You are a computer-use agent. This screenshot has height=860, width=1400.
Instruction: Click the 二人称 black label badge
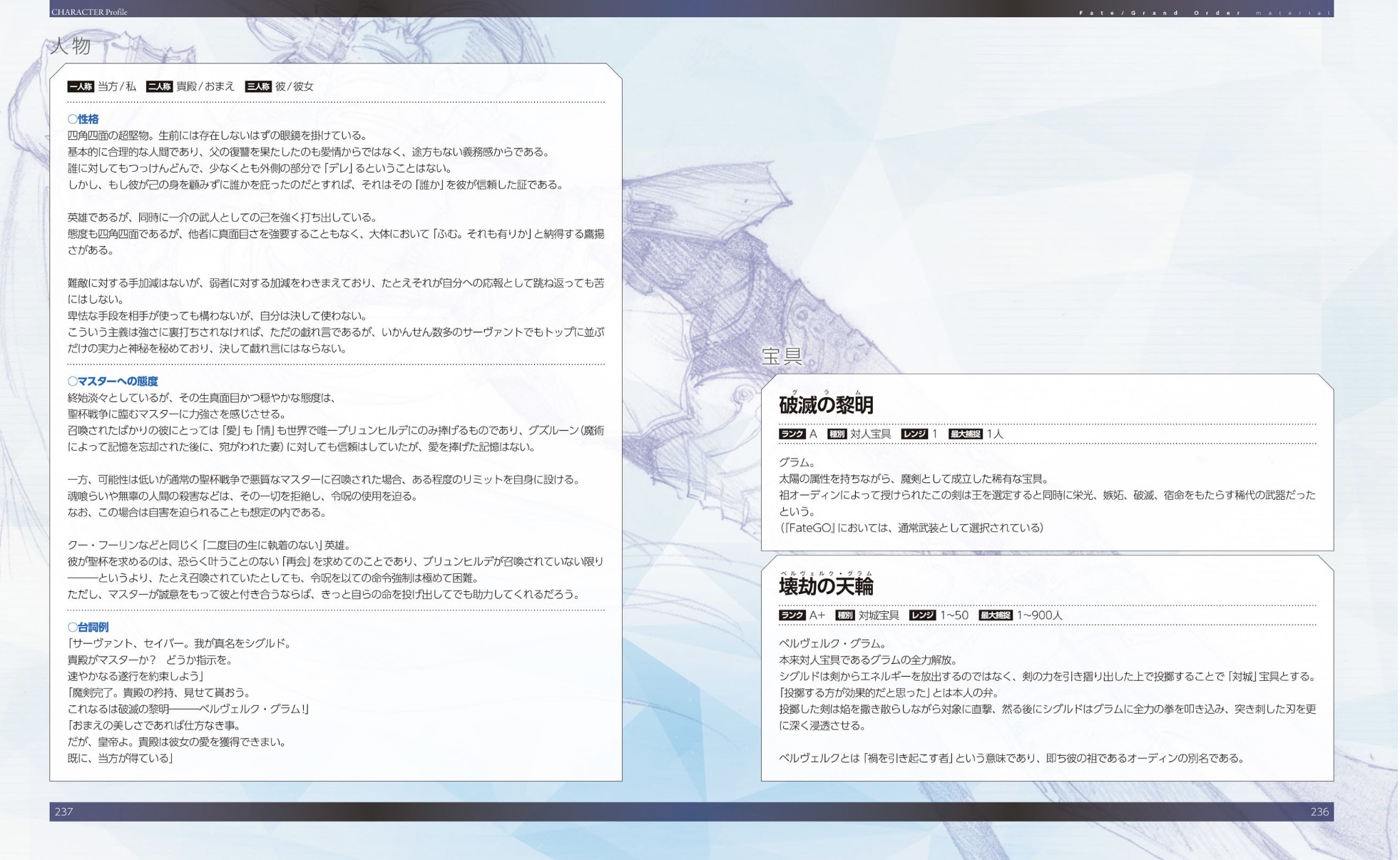click(159, 86)
